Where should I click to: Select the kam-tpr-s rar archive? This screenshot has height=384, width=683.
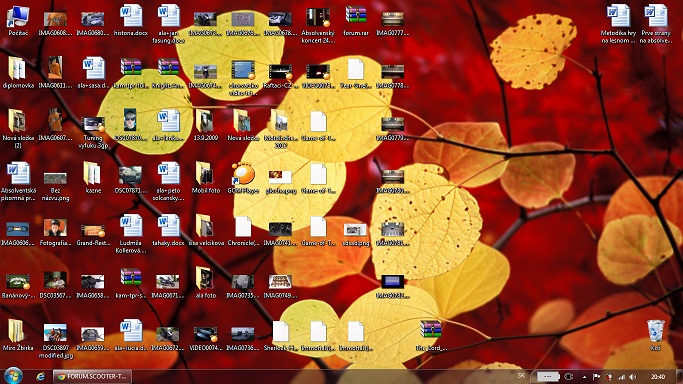131,283
